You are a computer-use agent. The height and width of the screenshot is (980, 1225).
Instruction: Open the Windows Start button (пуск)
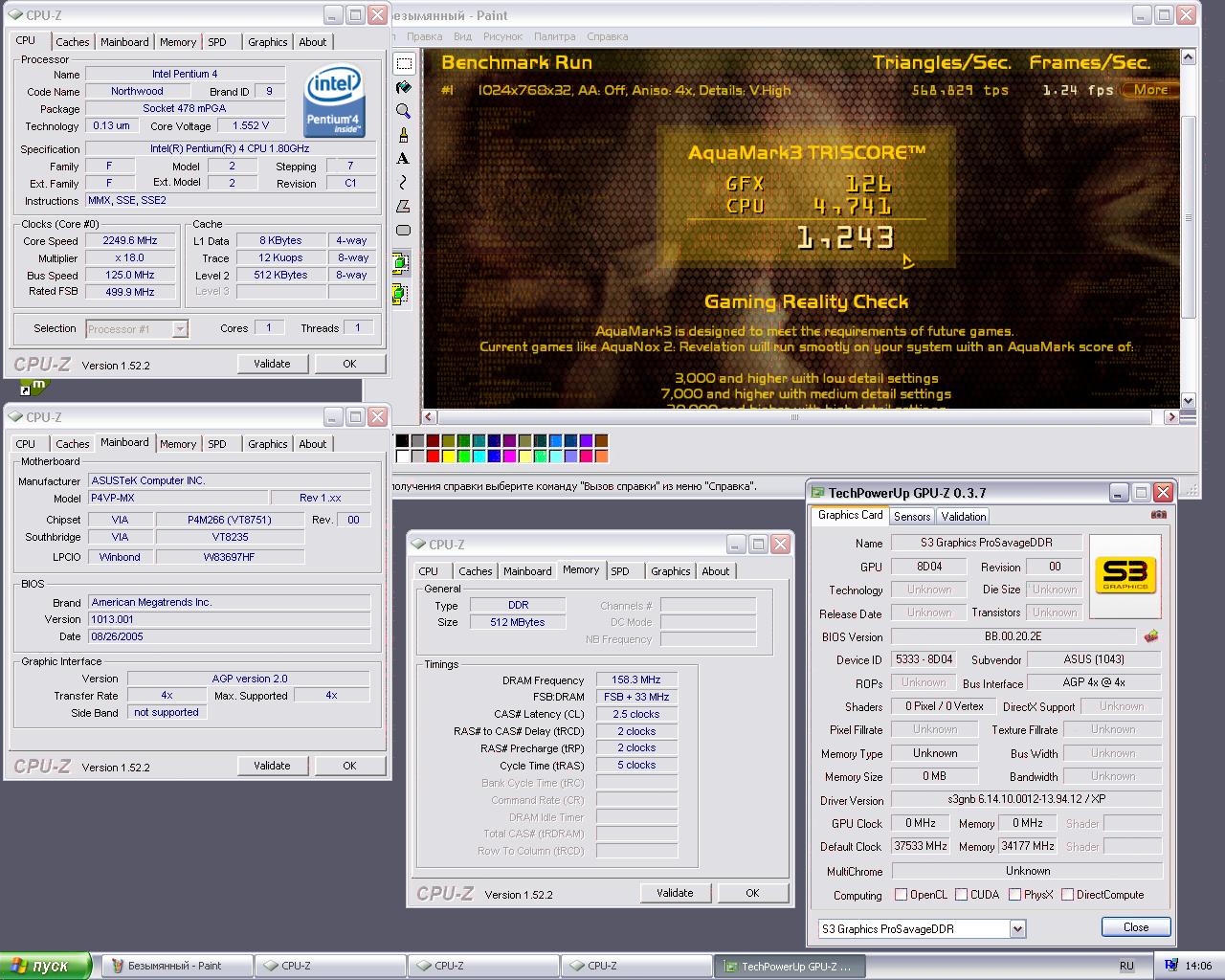45,966
